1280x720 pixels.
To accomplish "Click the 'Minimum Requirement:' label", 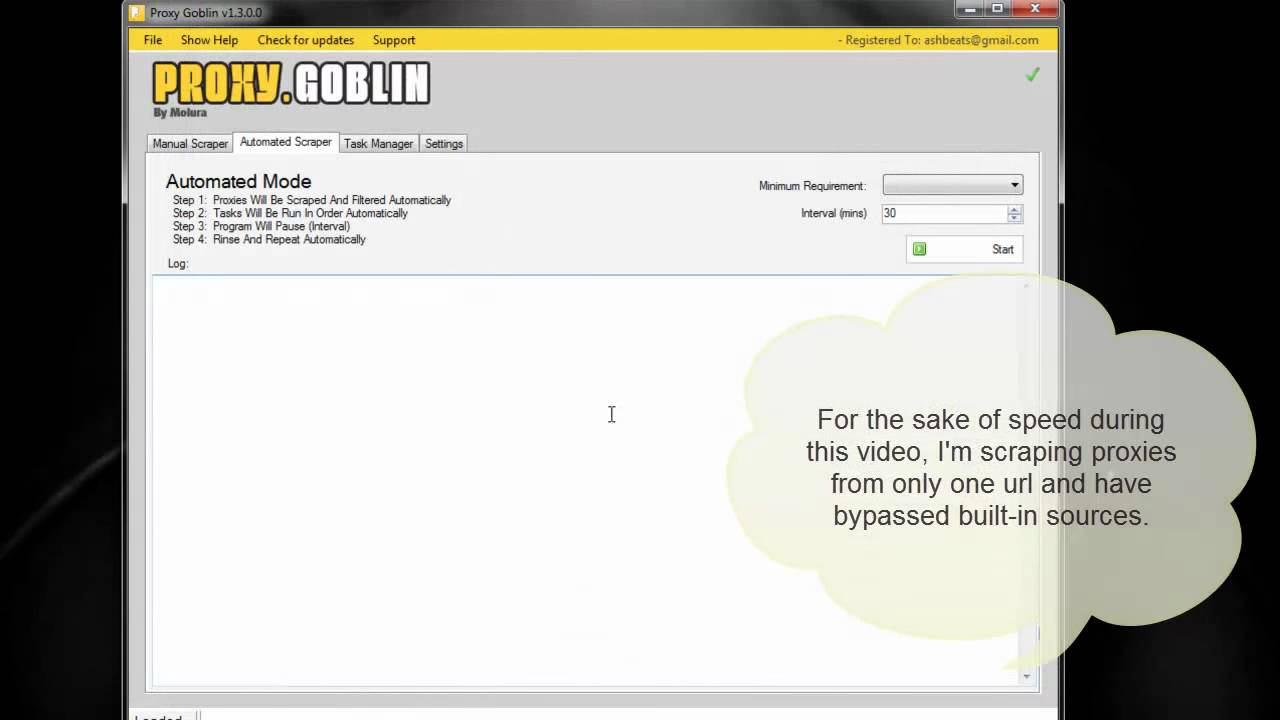I will click(812, 186).
